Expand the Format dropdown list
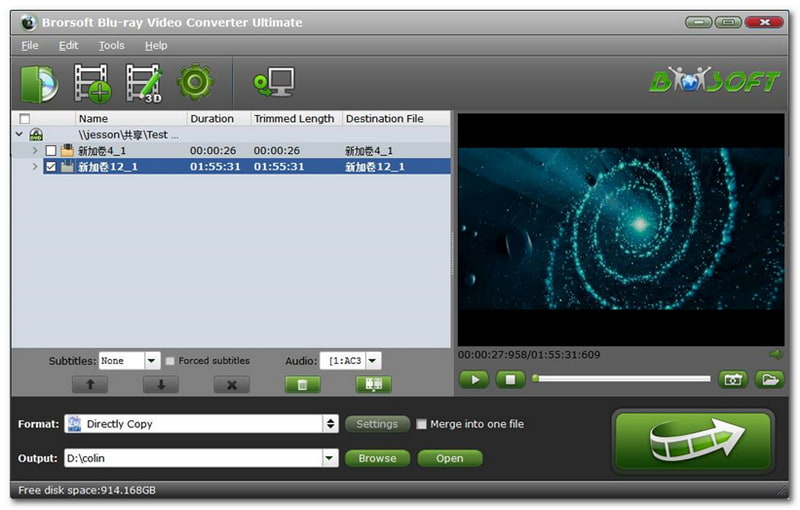Image resolution: width=800 pixels, height=510 pixels. coord(331,424)
